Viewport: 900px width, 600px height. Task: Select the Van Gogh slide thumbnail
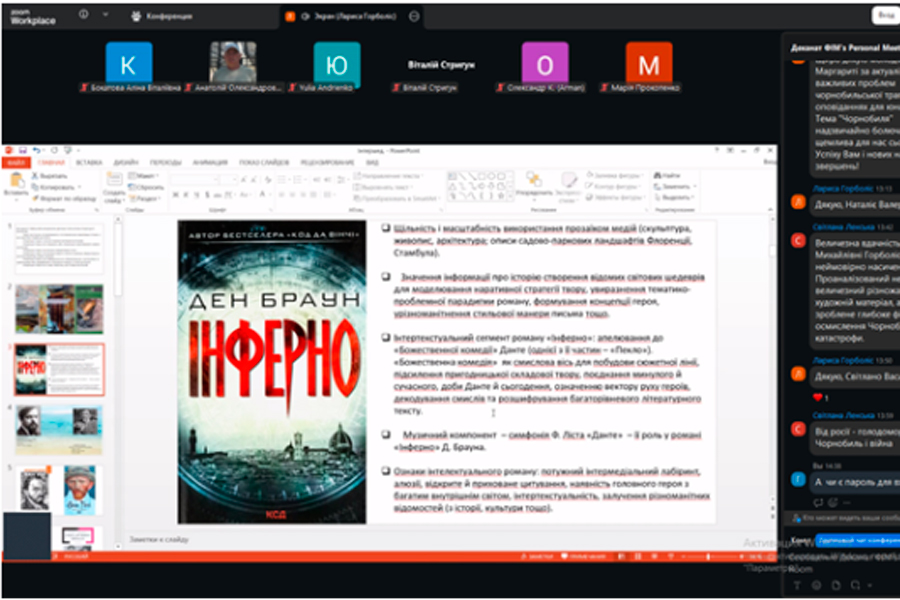click(59, 490)
